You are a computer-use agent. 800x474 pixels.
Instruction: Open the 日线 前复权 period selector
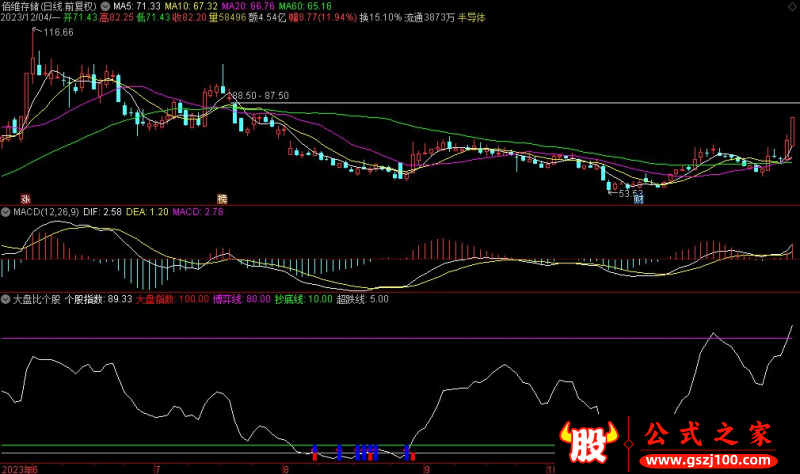click(x=71, y=5)
